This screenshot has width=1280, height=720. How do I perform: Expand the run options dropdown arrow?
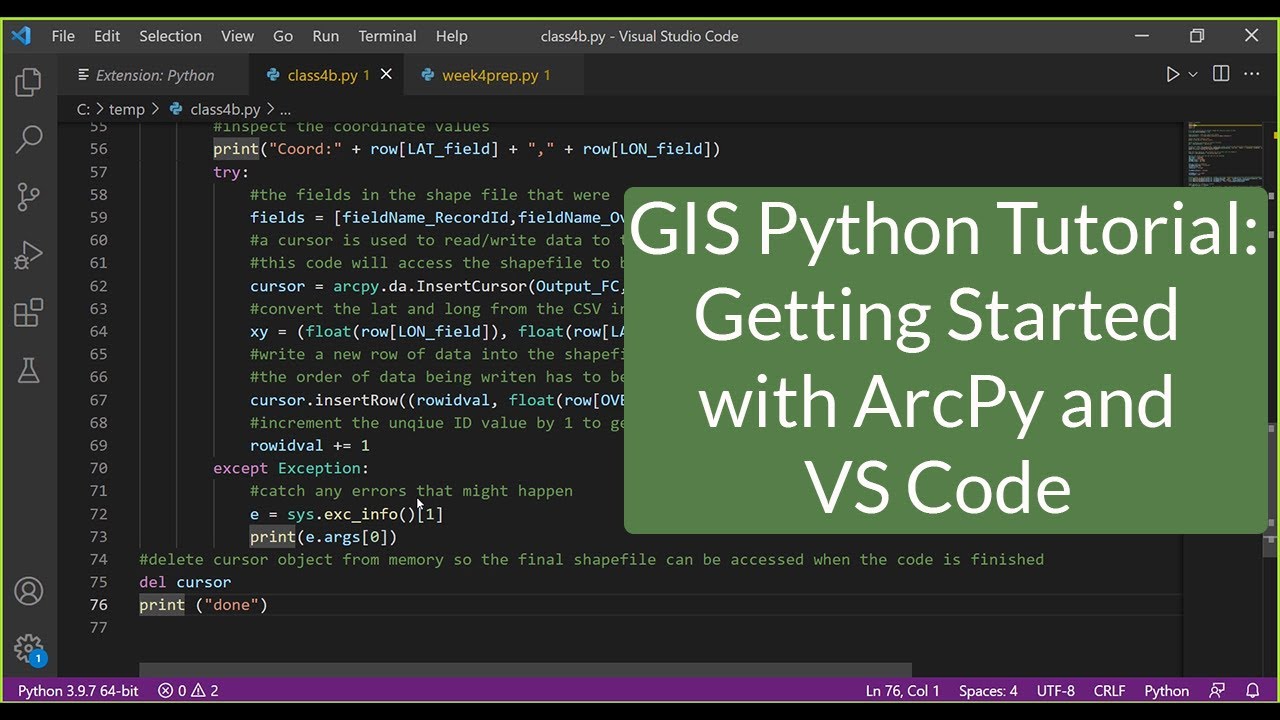tap(1192, 75)
